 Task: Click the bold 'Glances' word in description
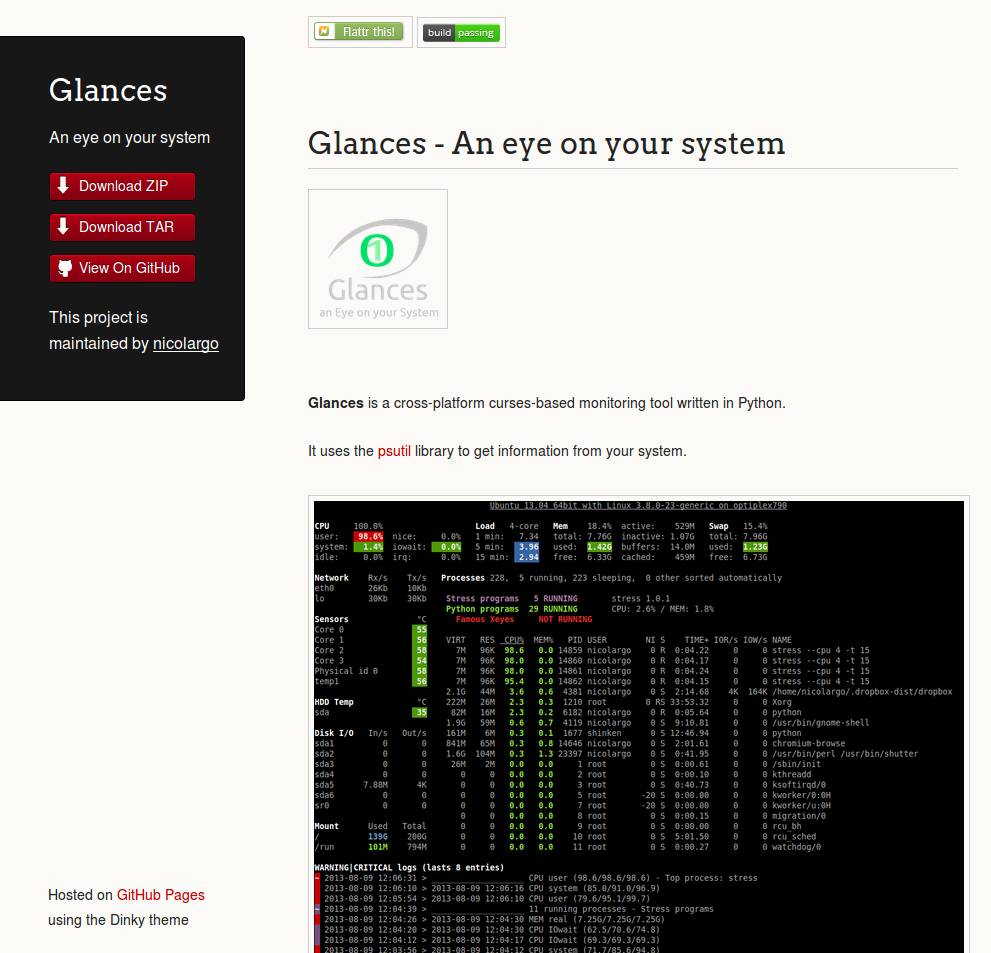(x=336, y=403)
